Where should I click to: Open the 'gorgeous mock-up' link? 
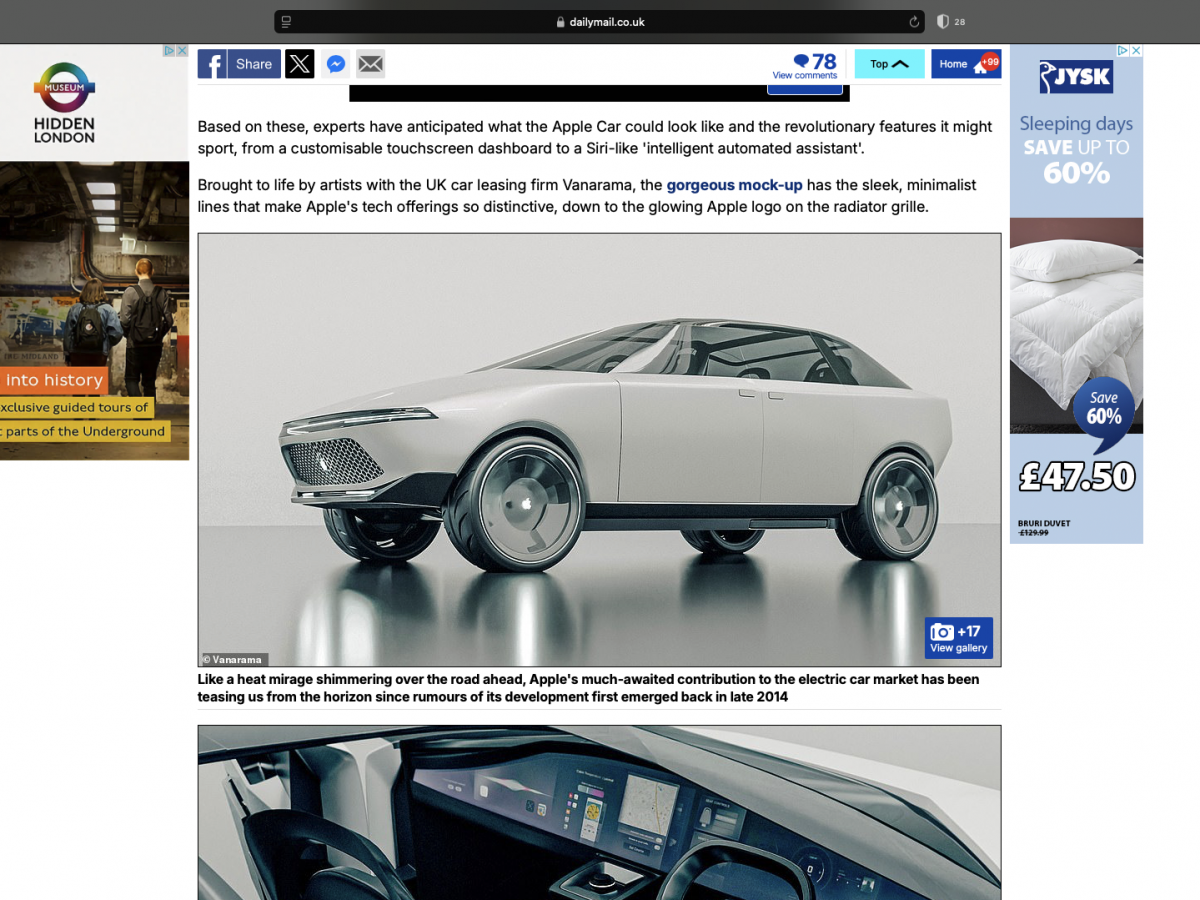734,185
